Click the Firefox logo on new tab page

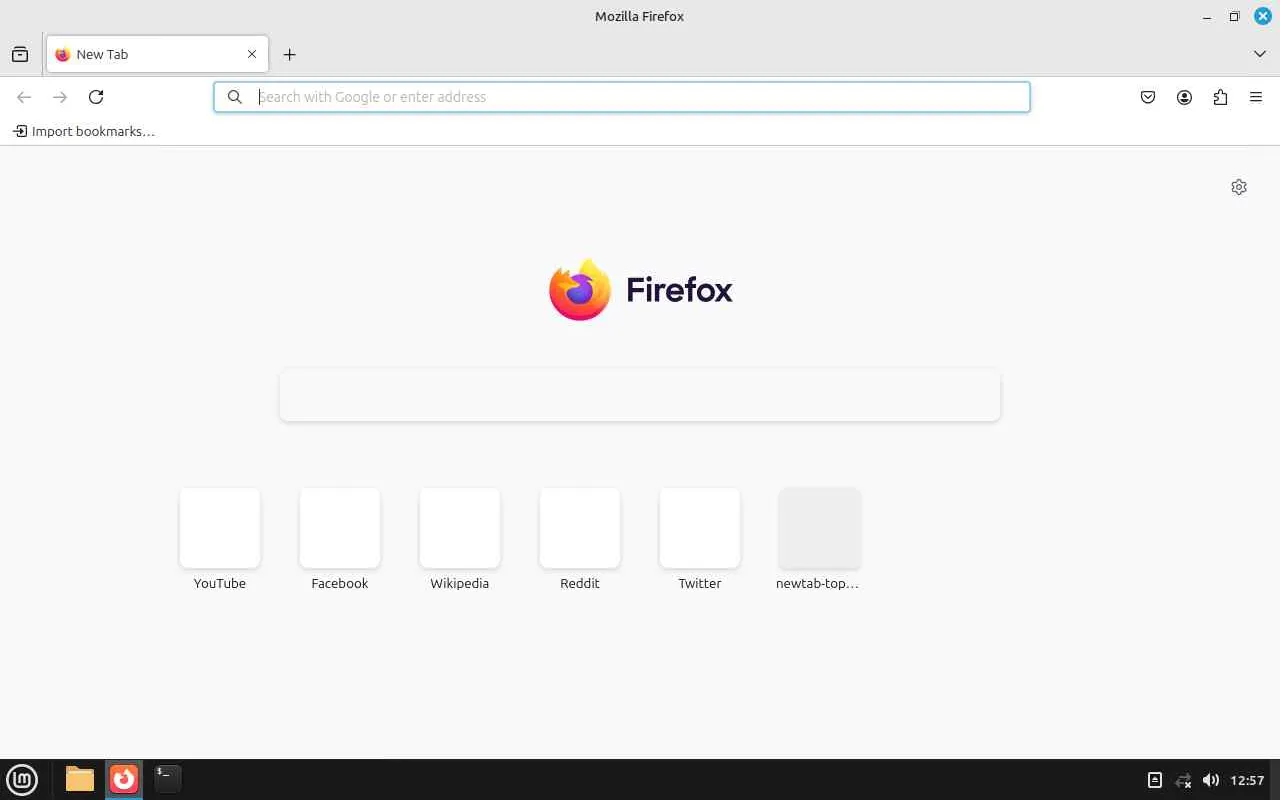pyautogui.click(x=640, y=290)
